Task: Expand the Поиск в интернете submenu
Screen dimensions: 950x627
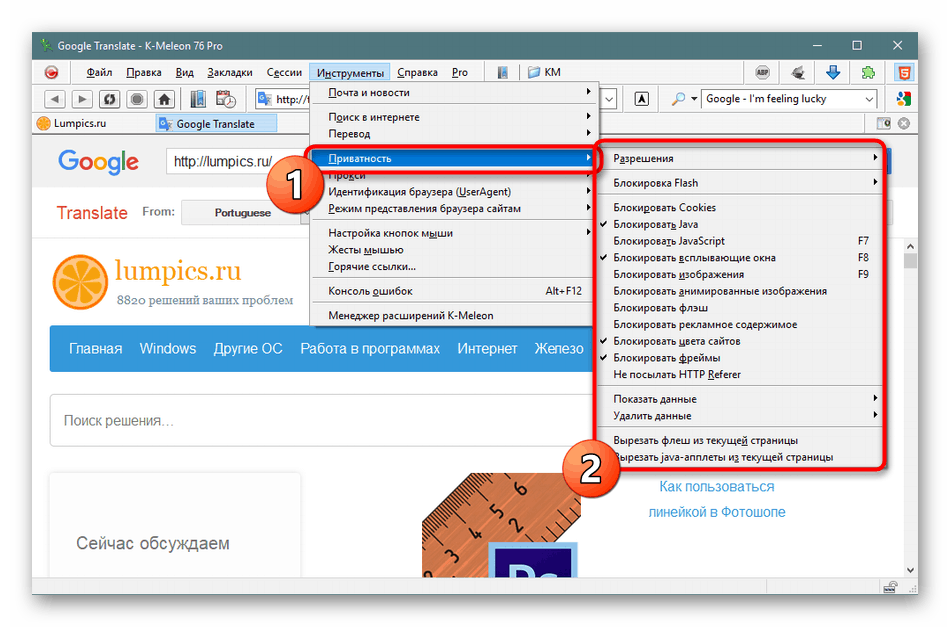Action: coord(454,117)
